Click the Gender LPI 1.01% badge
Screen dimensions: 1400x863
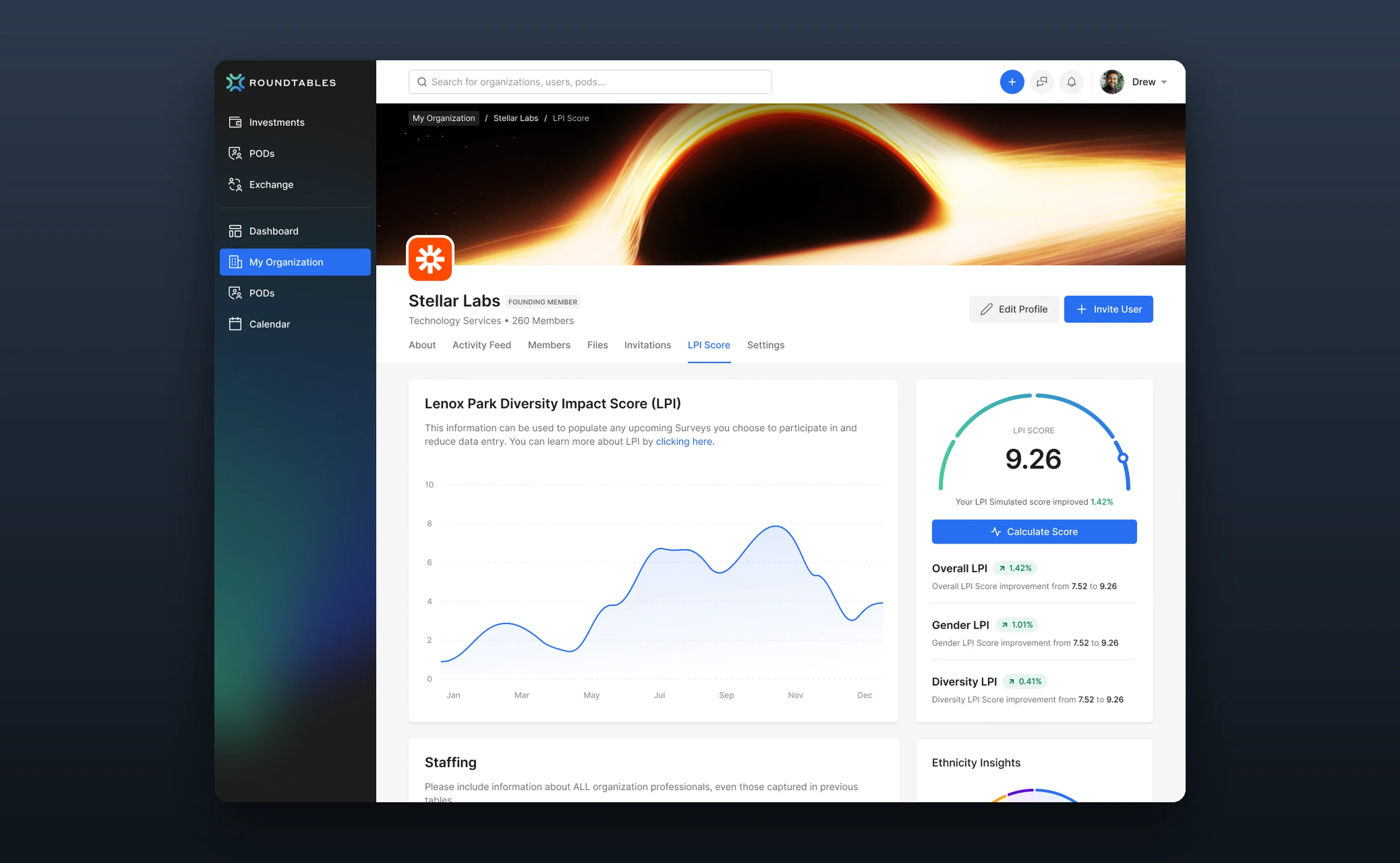tap(1017, 625)
